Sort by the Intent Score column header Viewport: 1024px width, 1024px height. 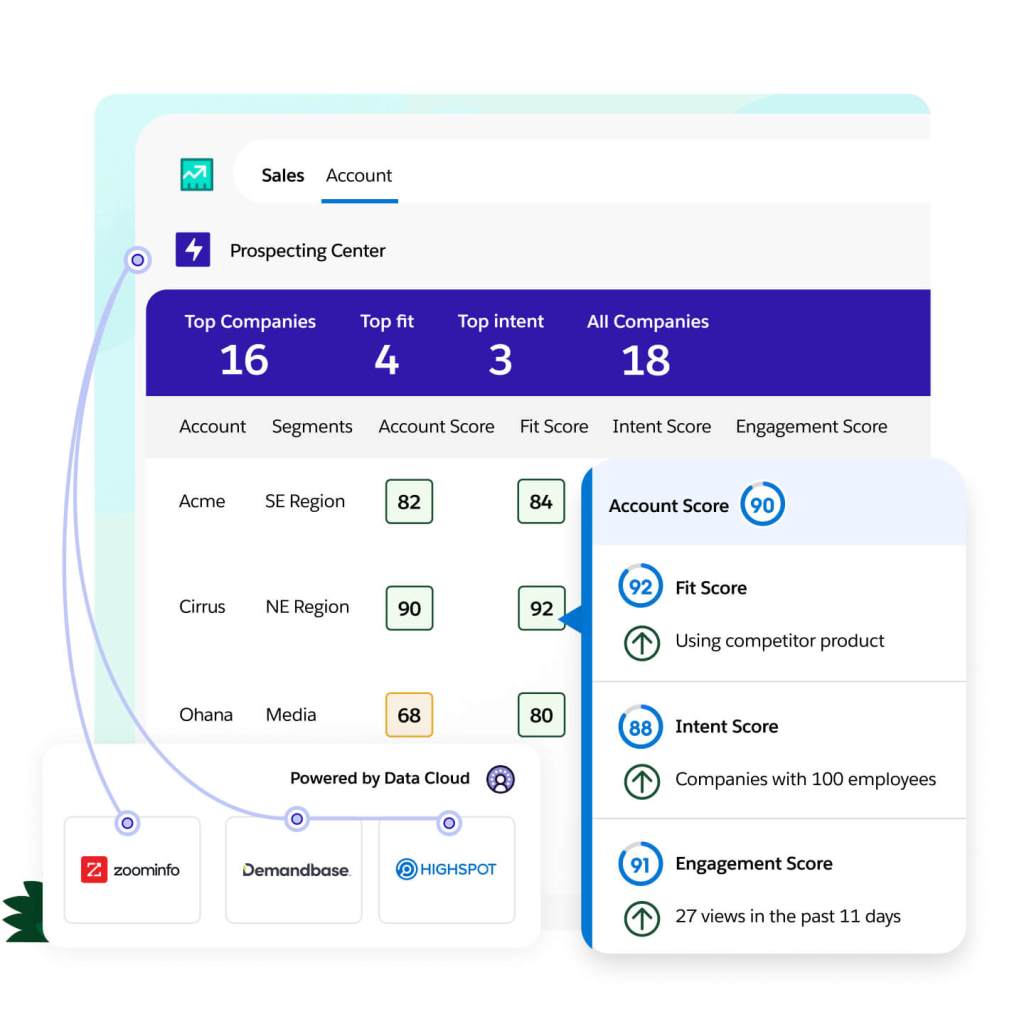(662, 426)
